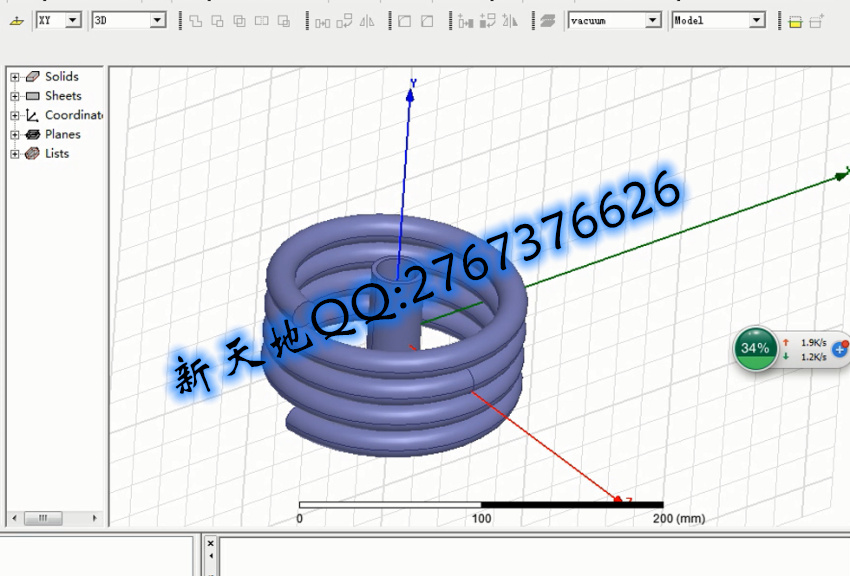The height and width of the screenshot is (576, 850).
Task: Open the Model selection dropdown
Action: 756,20
